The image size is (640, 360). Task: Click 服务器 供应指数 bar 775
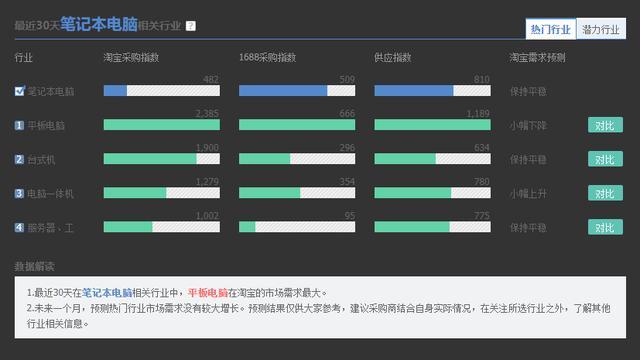433,227
